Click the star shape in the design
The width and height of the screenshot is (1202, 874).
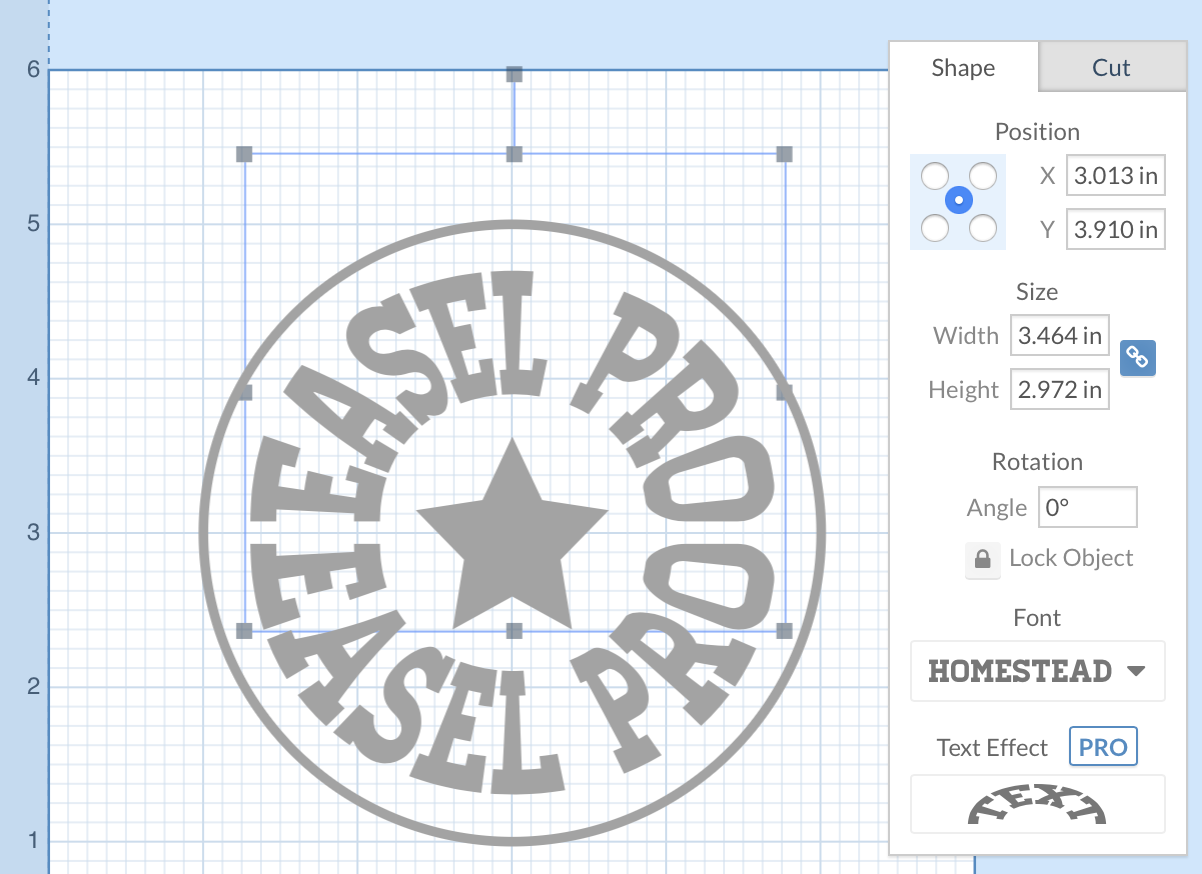pyautogui.click(x=512, y=541)
